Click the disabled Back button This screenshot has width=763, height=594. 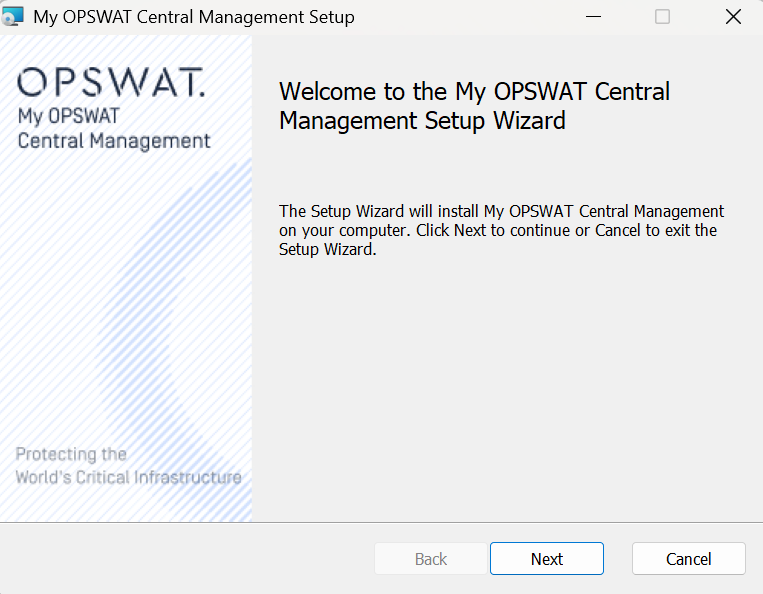[431, 558]
